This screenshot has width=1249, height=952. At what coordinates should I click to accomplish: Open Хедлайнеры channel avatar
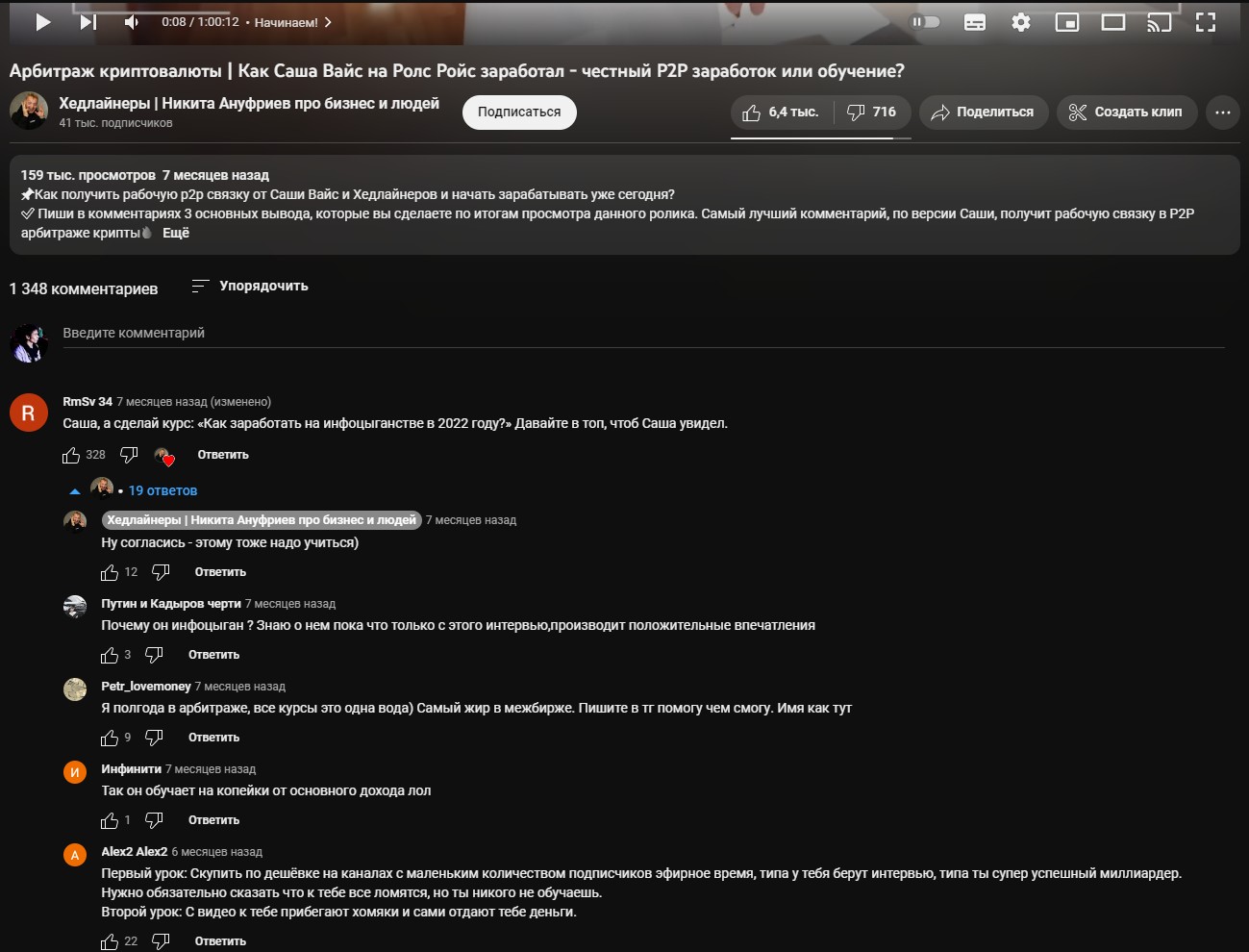click(x=29, y=111)
